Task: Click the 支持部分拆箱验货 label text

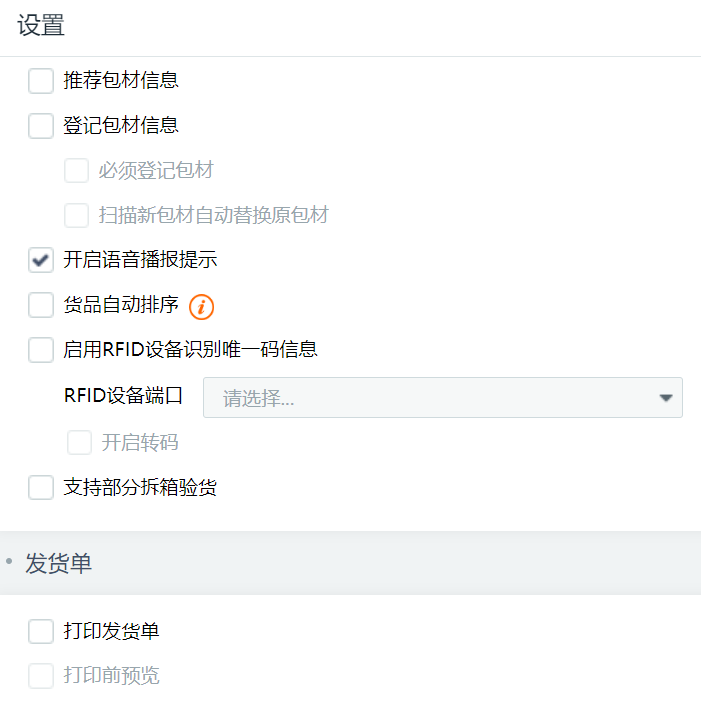Action: tap(140, 487)
